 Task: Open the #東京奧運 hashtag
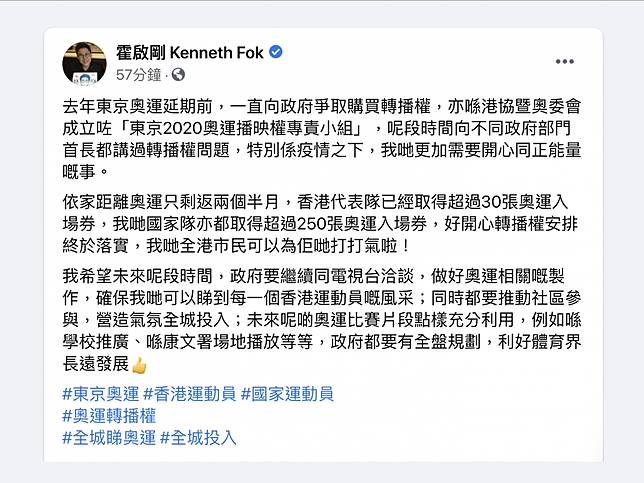click(100, 393)
